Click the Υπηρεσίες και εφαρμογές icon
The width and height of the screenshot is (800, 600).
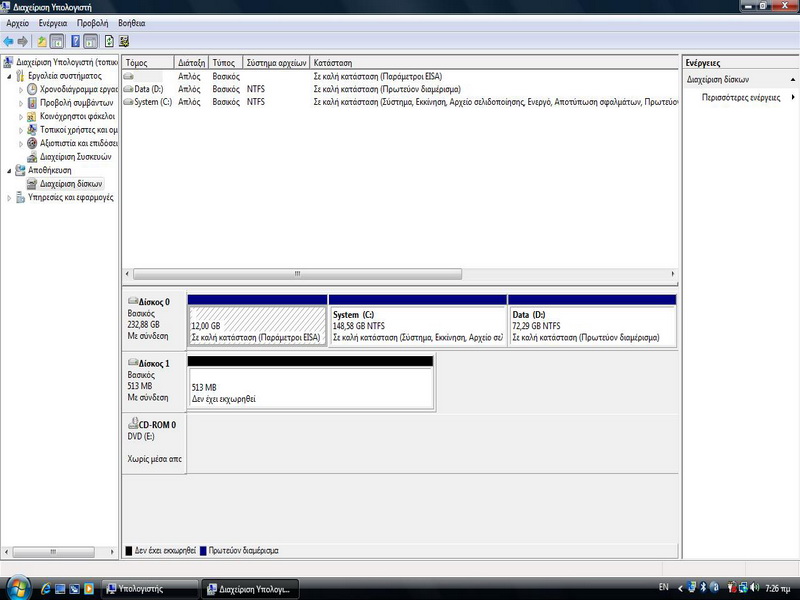(20, 197)
